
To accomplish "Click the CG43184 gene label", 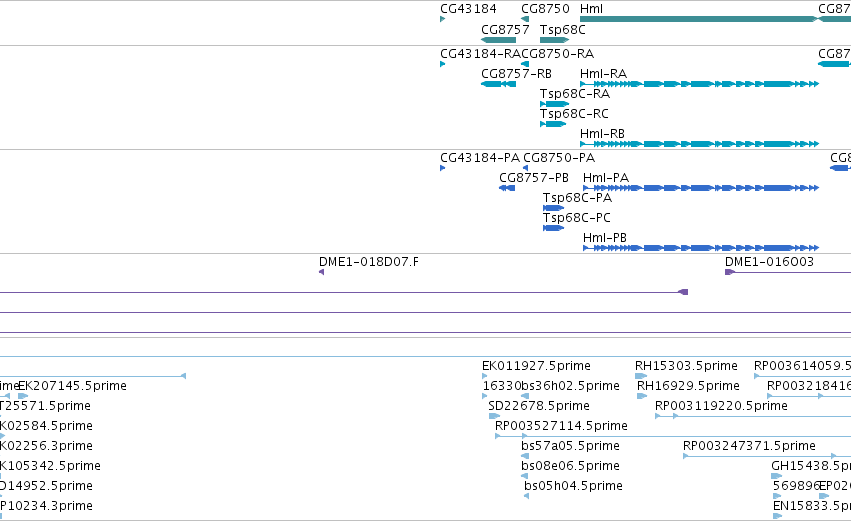I will pos(468,9).
